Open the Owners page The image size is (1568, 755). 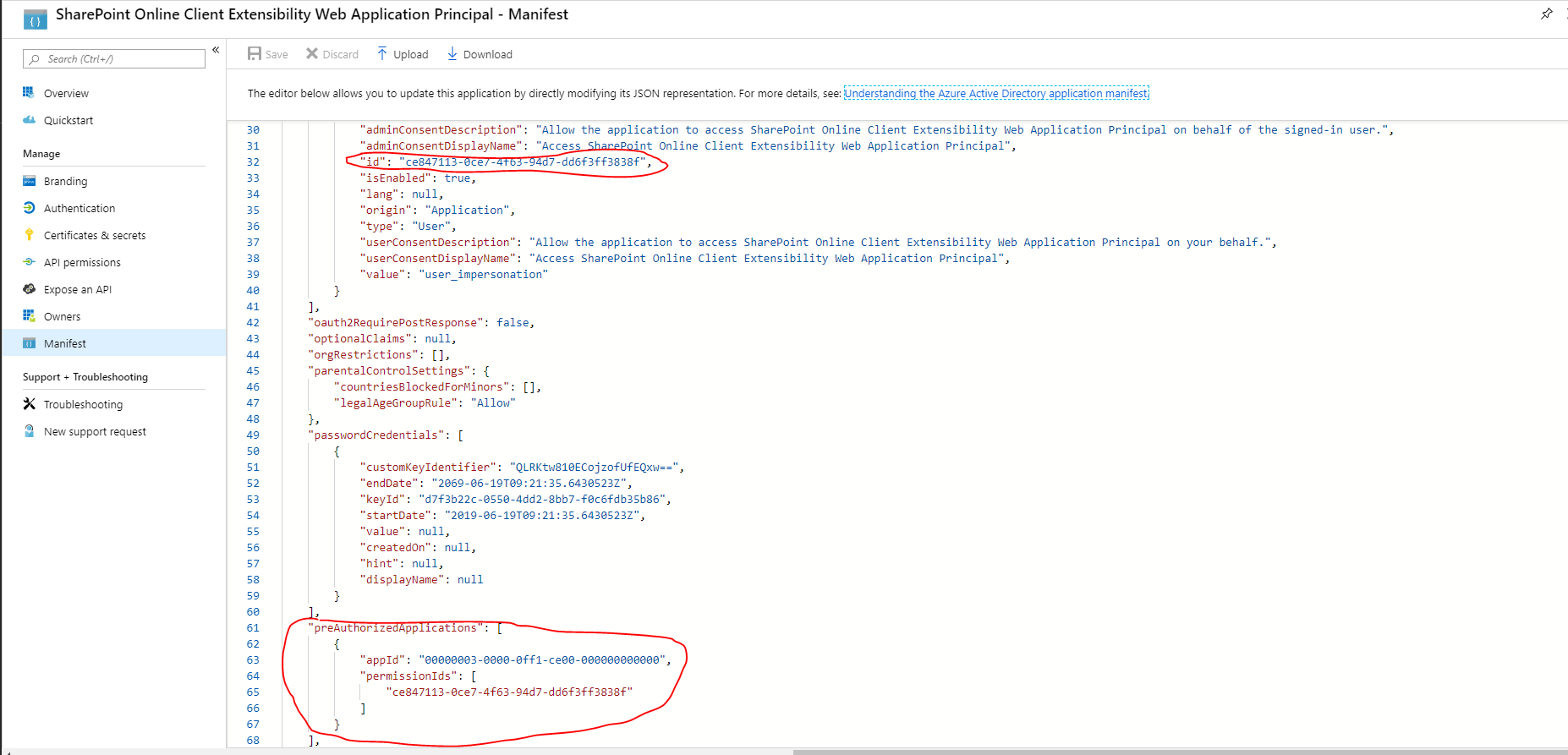pyautogui.click(x=63, y=316)
